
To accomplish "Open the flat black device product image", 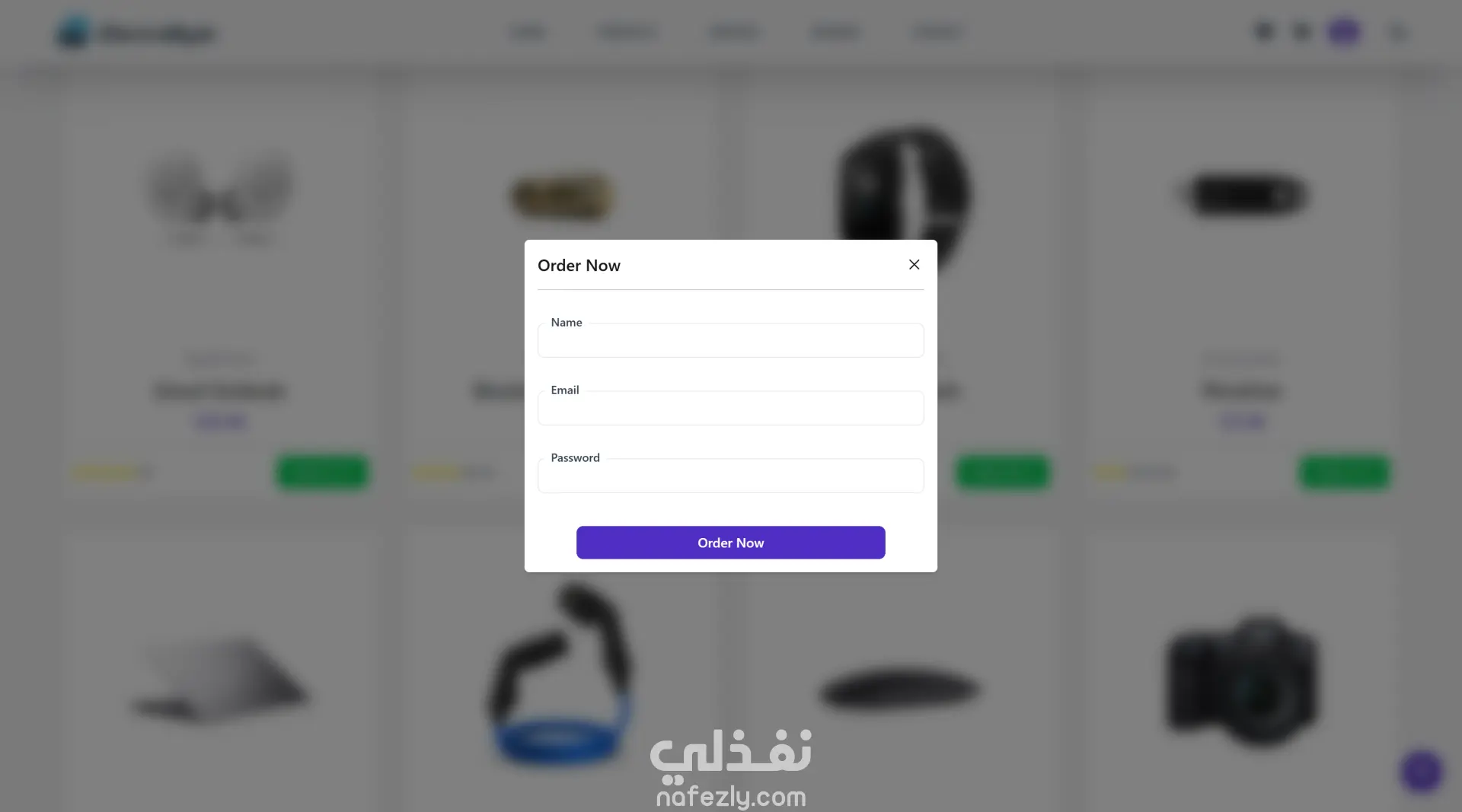I will click(900, 689).
